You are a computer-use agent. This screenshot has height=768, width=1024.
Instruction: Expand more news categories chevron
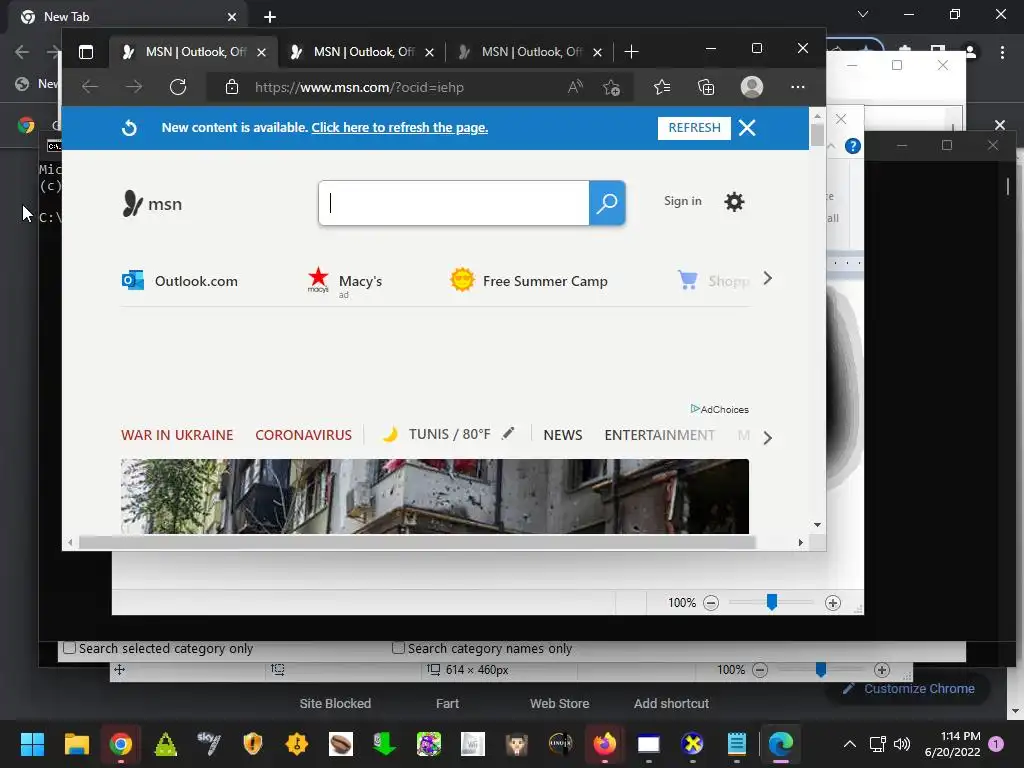coord(768,438)
